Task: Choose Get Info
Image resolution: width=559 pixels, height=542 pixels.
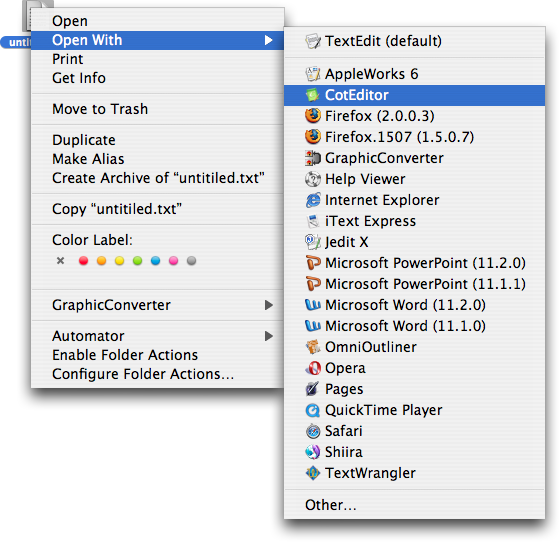Action: pyautogui.click(x=157, y=78)
